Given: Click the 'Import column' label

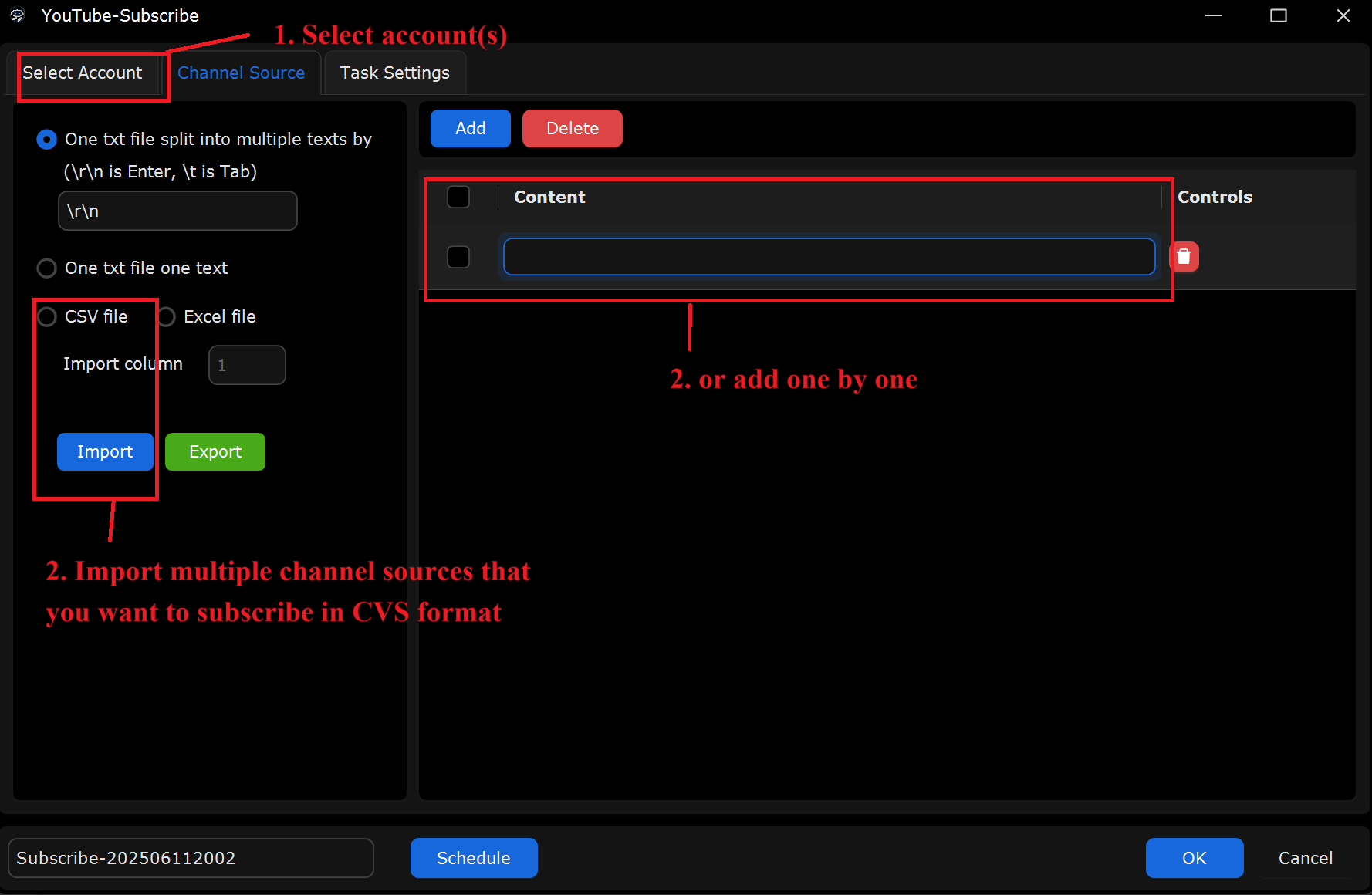Looking at the screenshot, I should click(x=123, y=364).
